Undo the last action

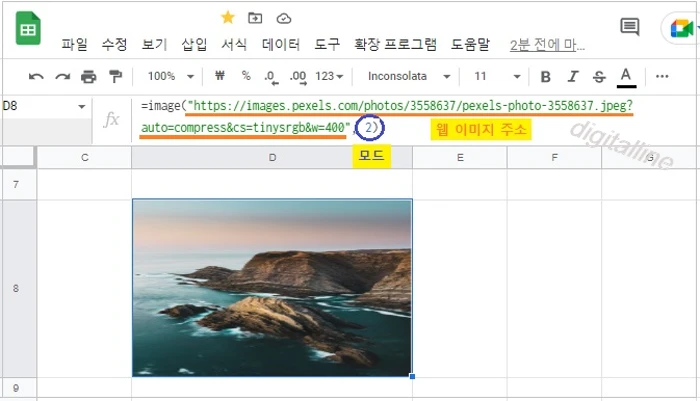(36, 77)
